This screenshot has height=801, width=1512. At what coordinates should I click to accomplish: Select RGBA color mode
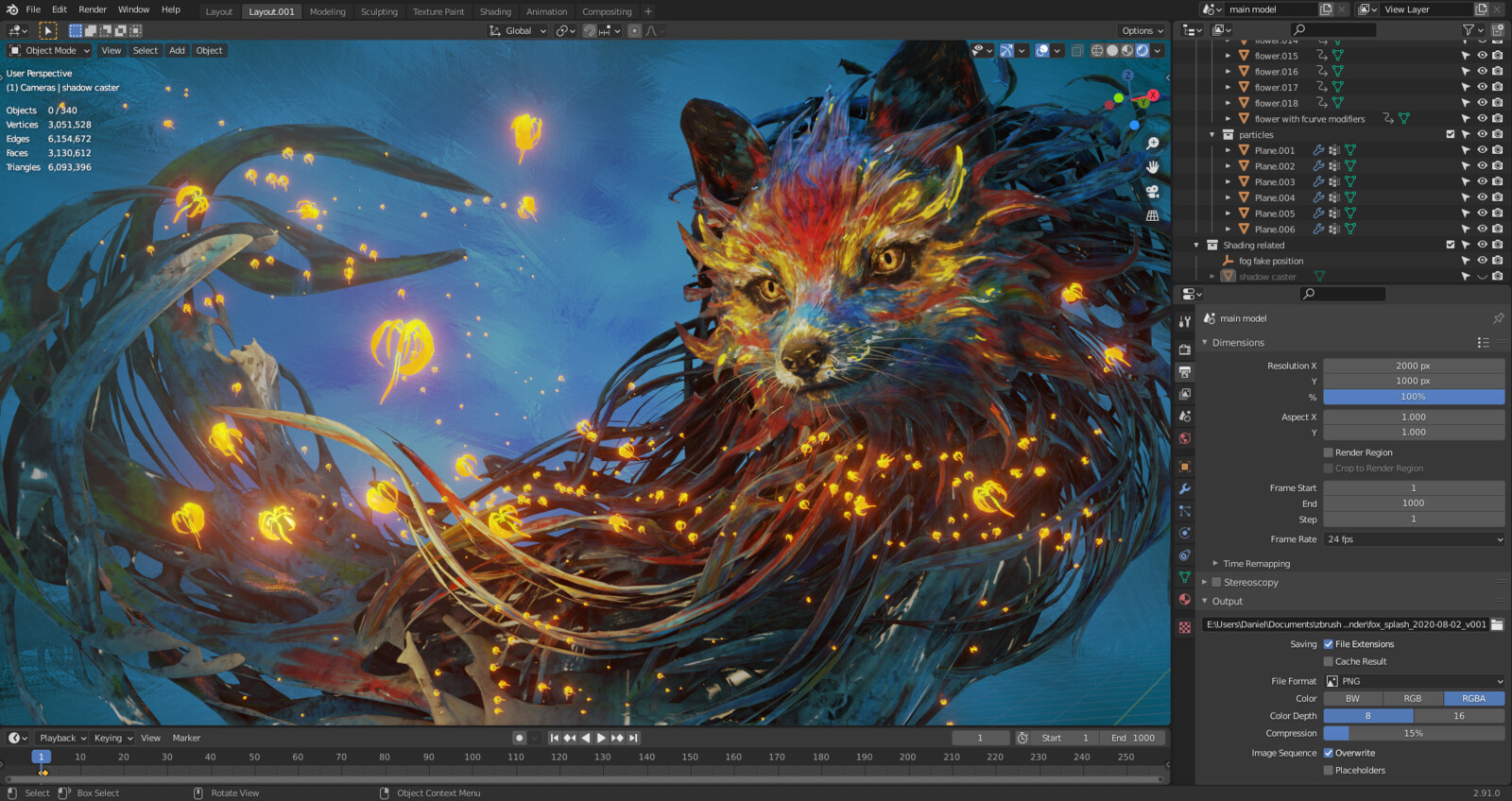1474,699
